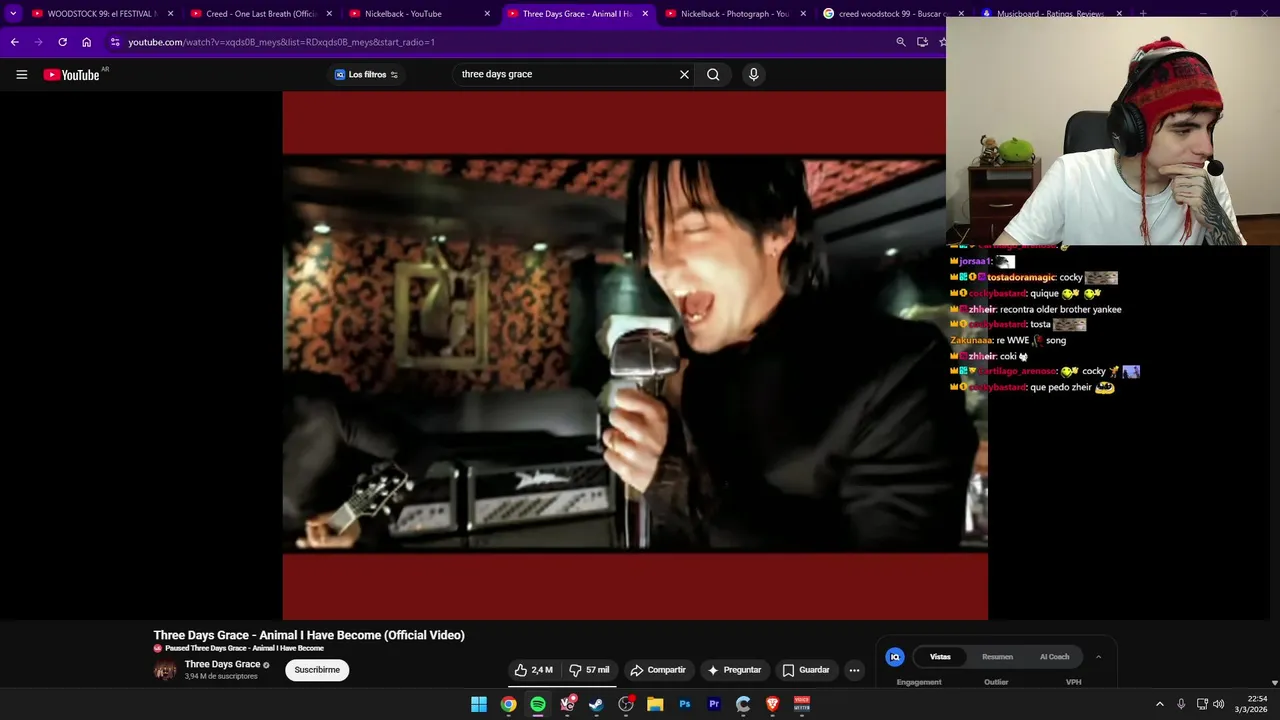Open the browser home page icon

(x=87, y=42)
